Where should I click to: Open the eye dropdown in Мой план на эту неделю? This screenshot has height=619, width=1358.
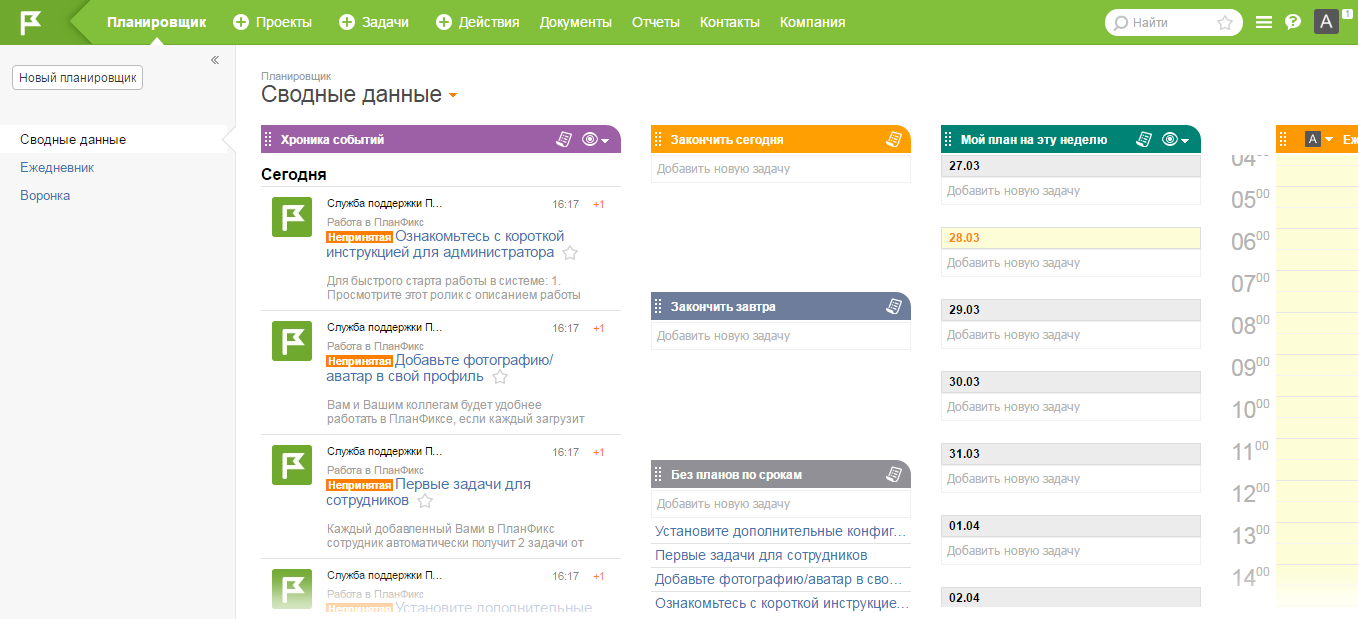1175,140
